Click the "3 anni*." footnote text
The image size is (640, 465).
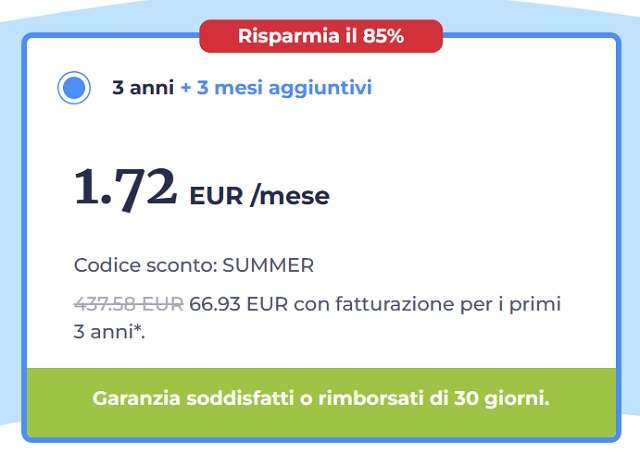109,329
